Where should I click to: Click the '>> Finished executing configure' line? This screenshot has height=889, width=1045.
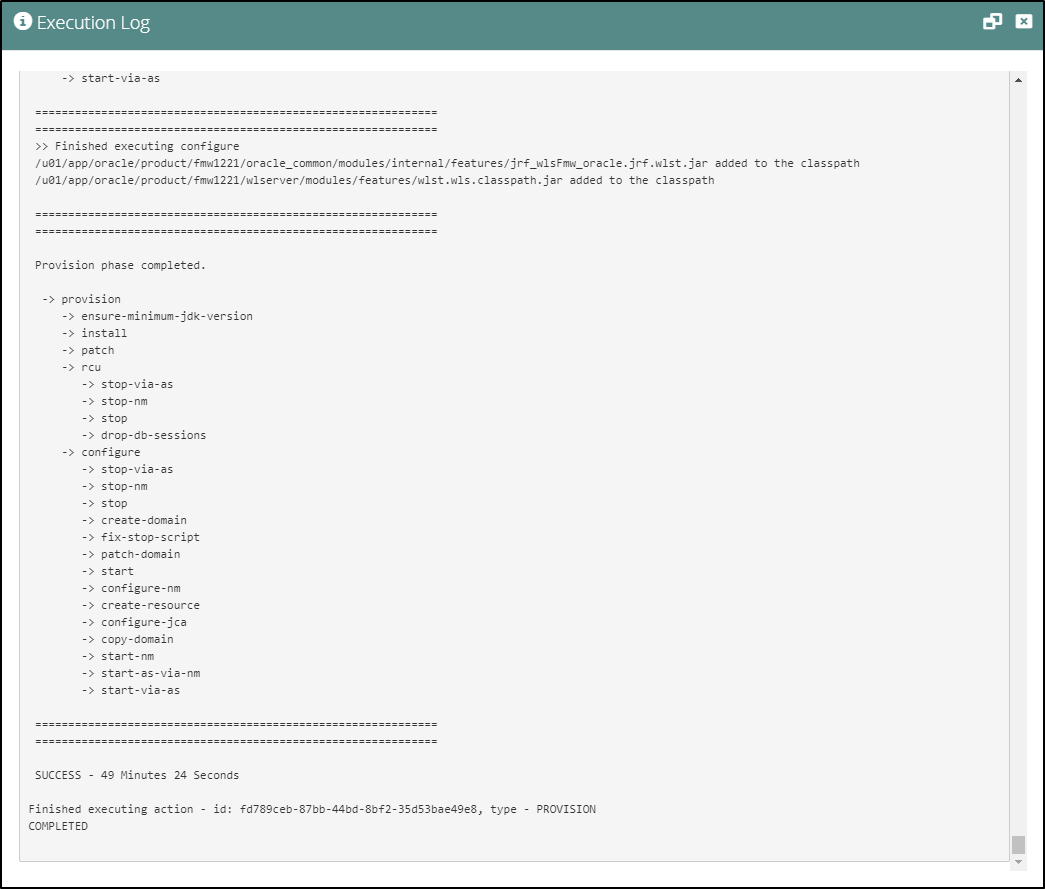tap(137, 146)
